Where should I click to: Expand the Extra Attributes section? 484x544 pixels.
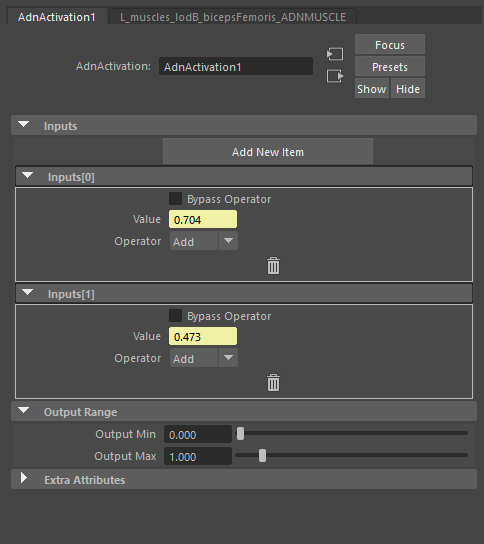pyautogui.click(x=24, y=478)
